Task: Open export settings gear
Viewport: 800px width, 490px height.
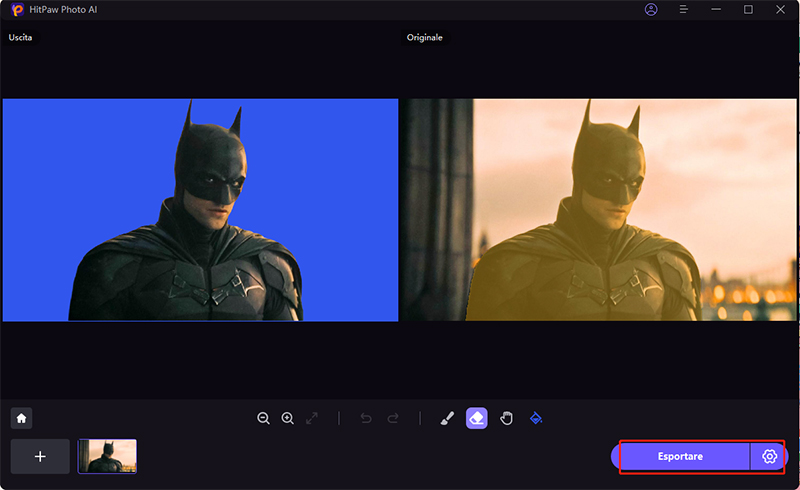Action: (769, 456)
